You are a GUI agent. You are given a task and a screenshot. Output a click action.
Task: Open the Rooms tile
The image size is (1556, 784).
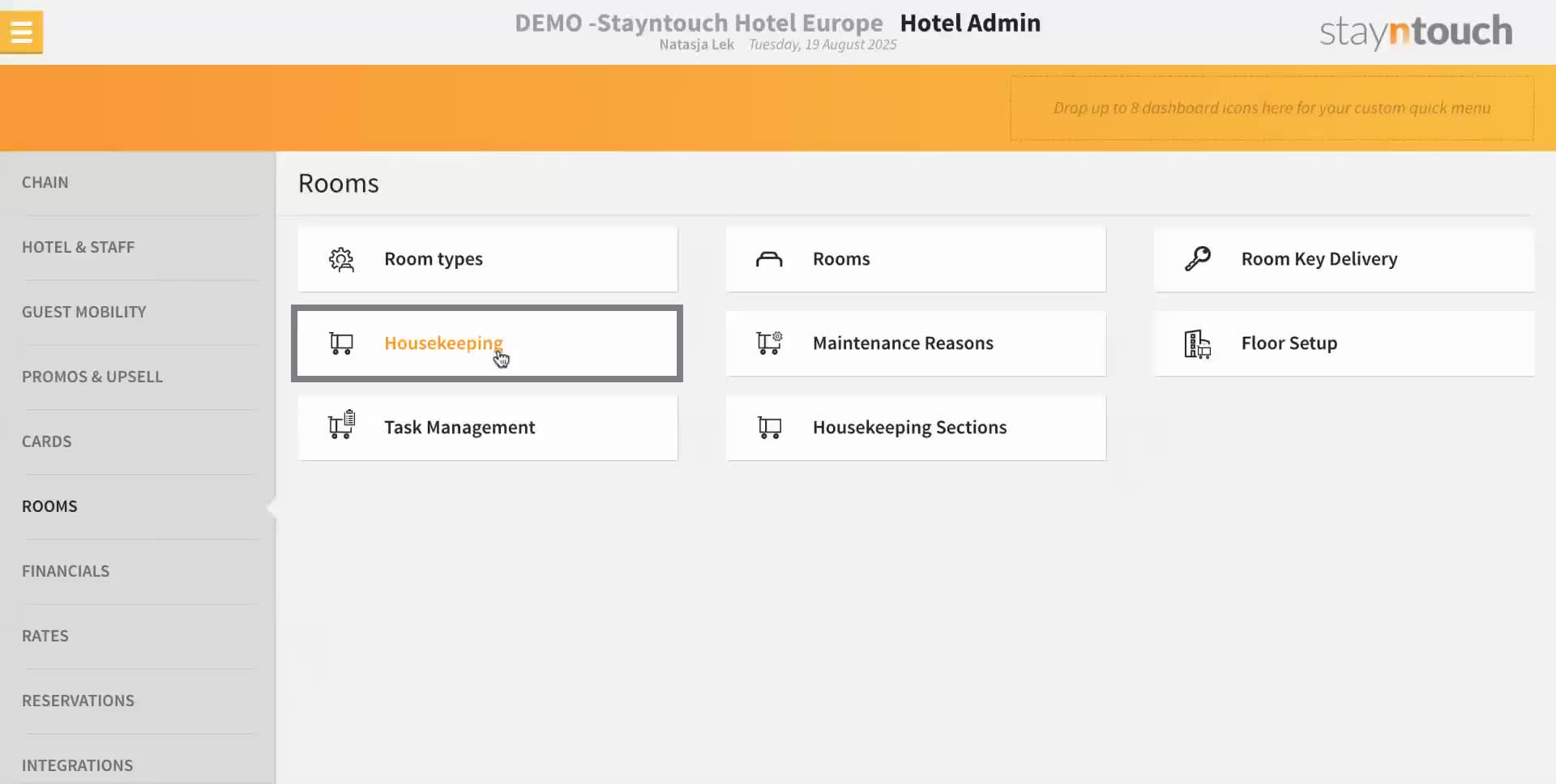(x=916, y=259)
